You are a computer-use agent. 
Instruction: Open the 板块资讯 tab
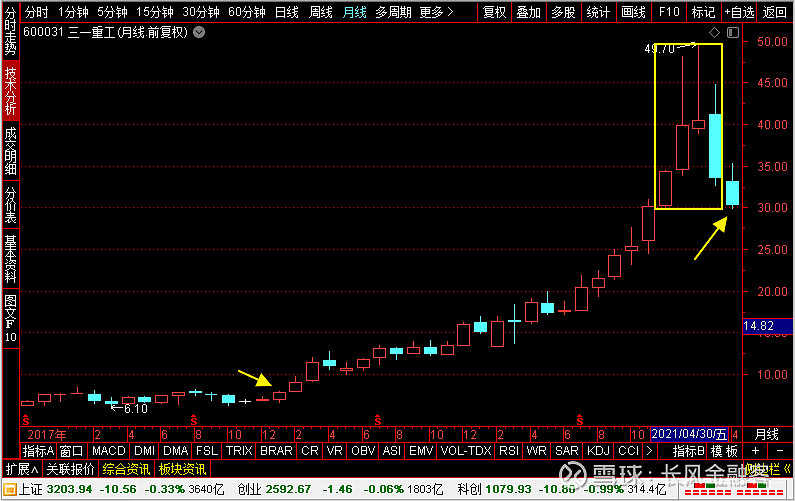[183, 469]
